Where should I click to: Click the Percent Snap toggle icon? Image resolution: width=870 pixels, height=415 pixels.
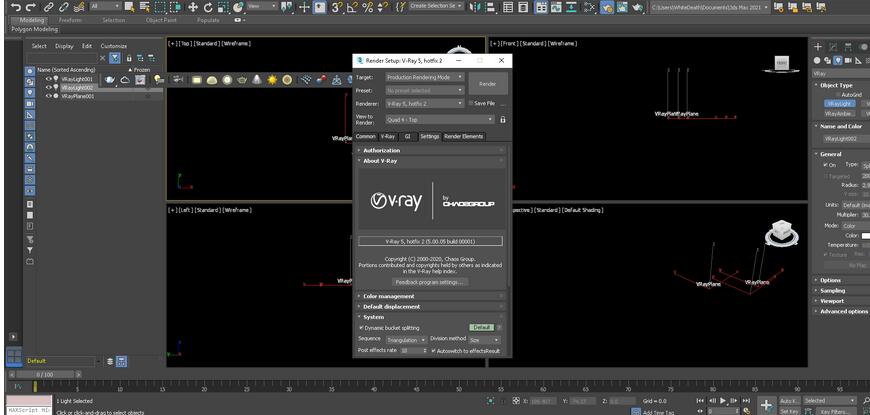[x=367, y=7]
